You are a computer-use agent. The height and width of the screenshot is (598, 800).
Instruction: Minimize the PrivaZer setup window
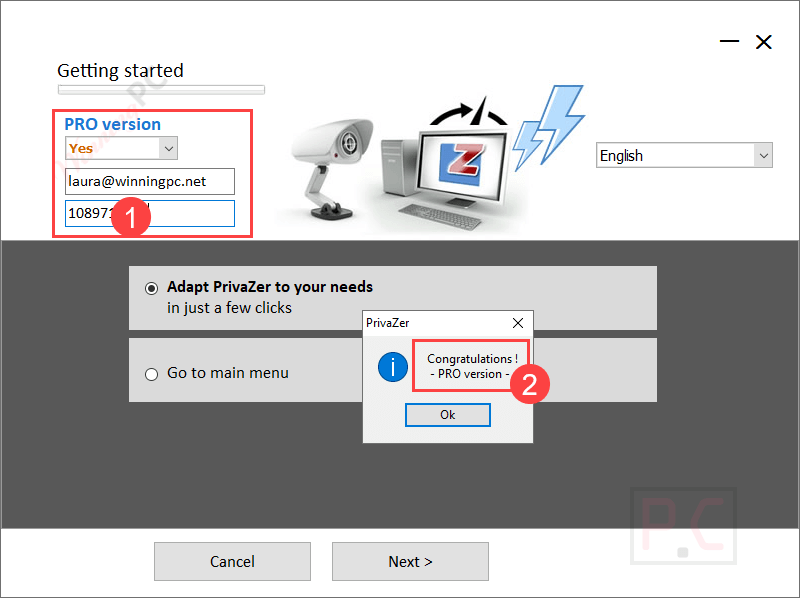(x=730, y=41)
